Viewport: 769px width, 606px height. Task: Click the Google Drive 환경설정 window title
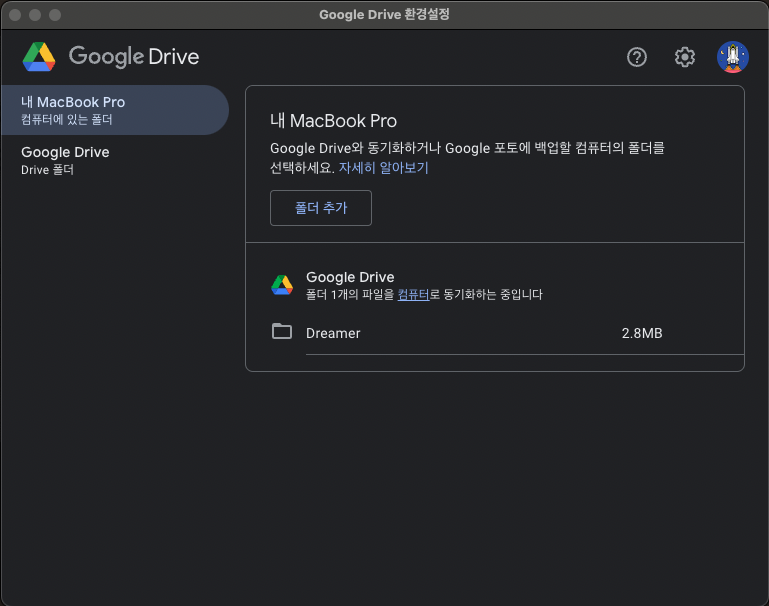pyautogui.click(x=384, y=14)
